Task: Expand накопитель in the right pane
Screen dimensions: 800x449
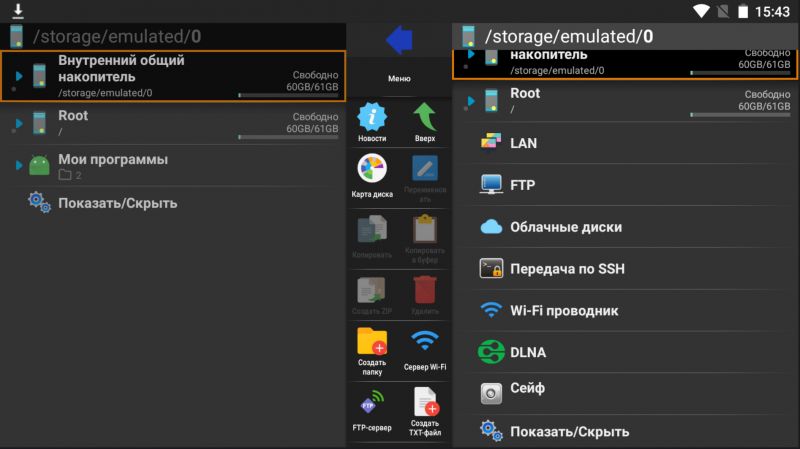Action: [x=471, y=54]
